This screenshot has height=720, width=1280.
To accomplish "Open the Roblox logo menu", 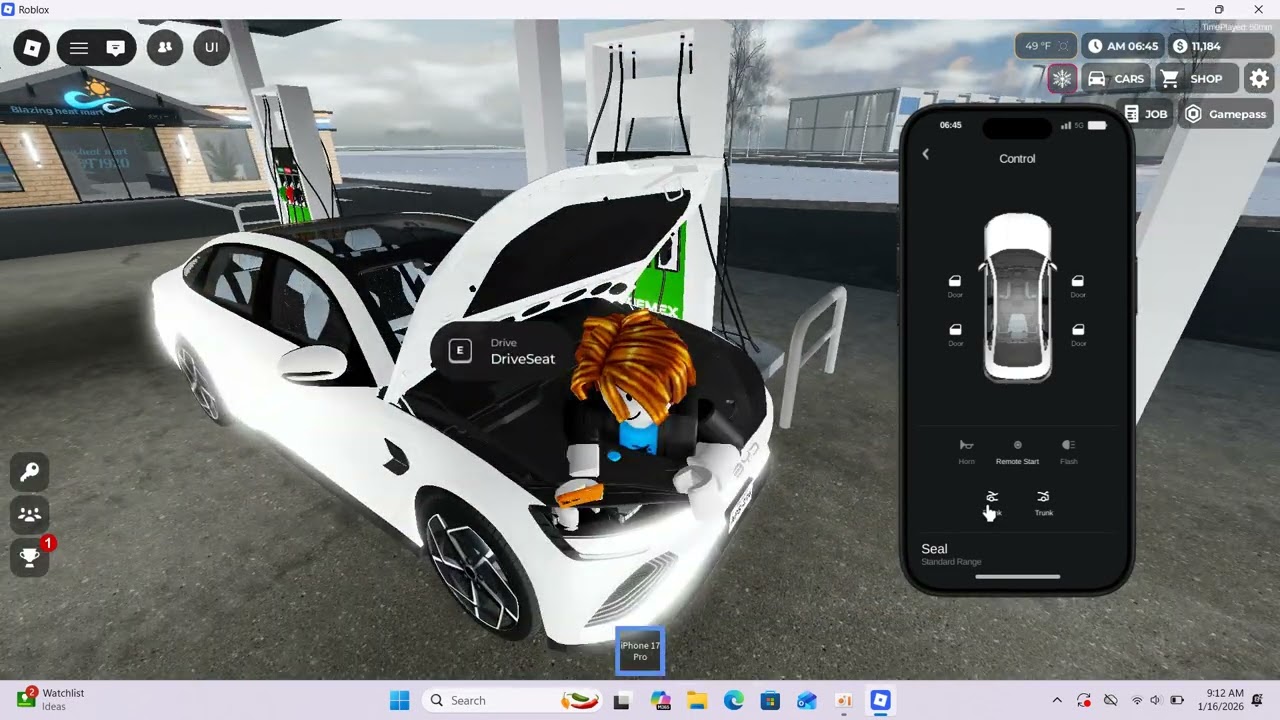I will [x=32, y=47].
